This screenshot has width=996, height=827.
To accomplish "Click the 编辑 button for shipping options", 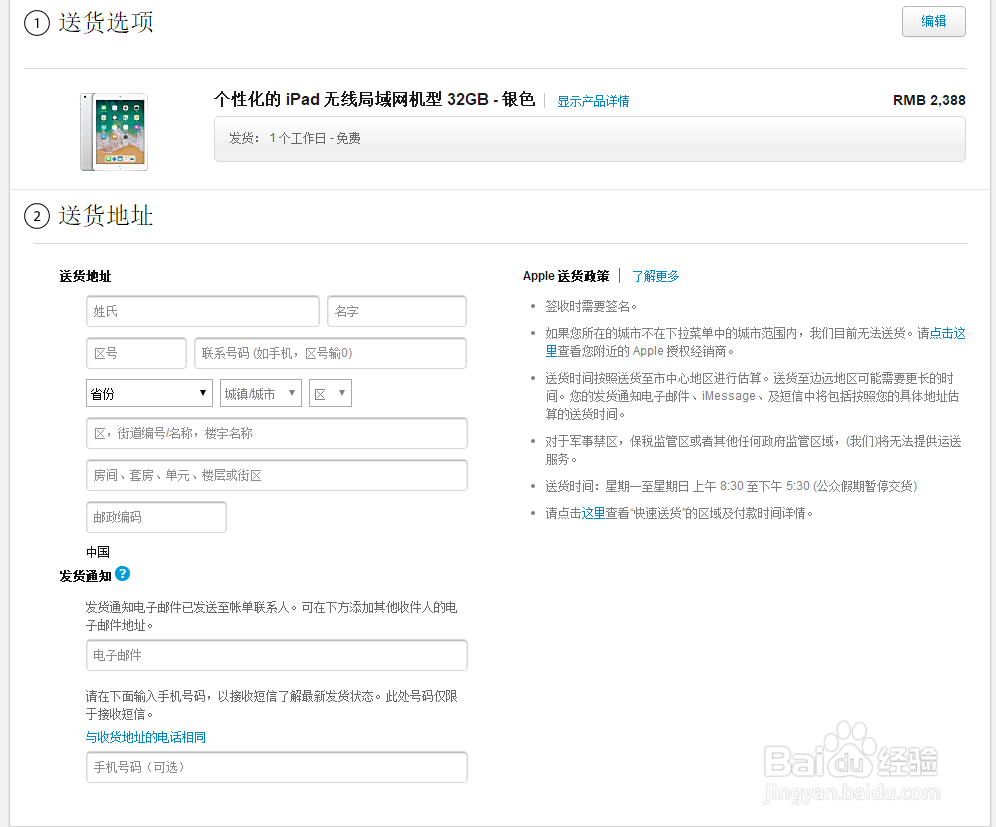I will pos(933,22).
